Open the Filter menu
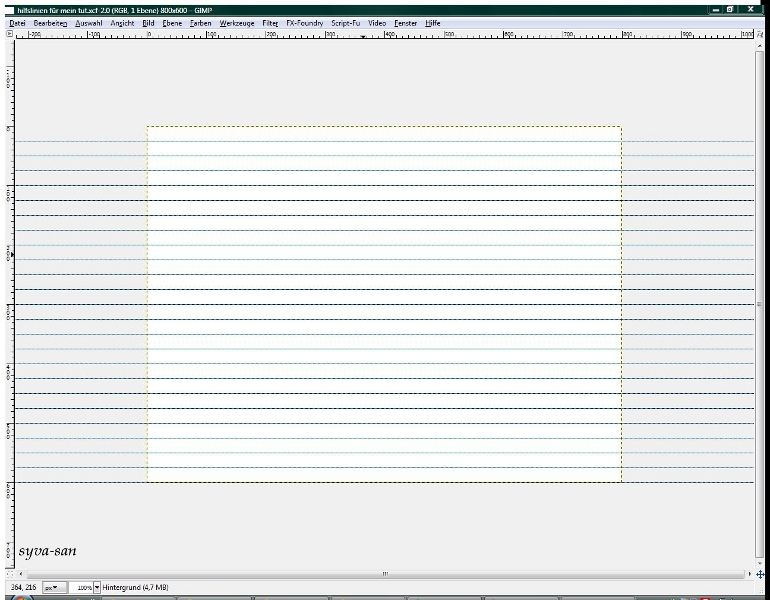 click(270, 23)
